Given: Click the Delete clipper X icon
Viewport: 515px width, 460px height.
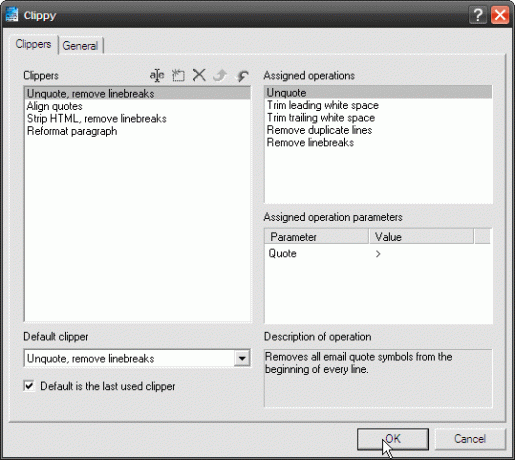Looking at the screenshot, I should point(199,75).
